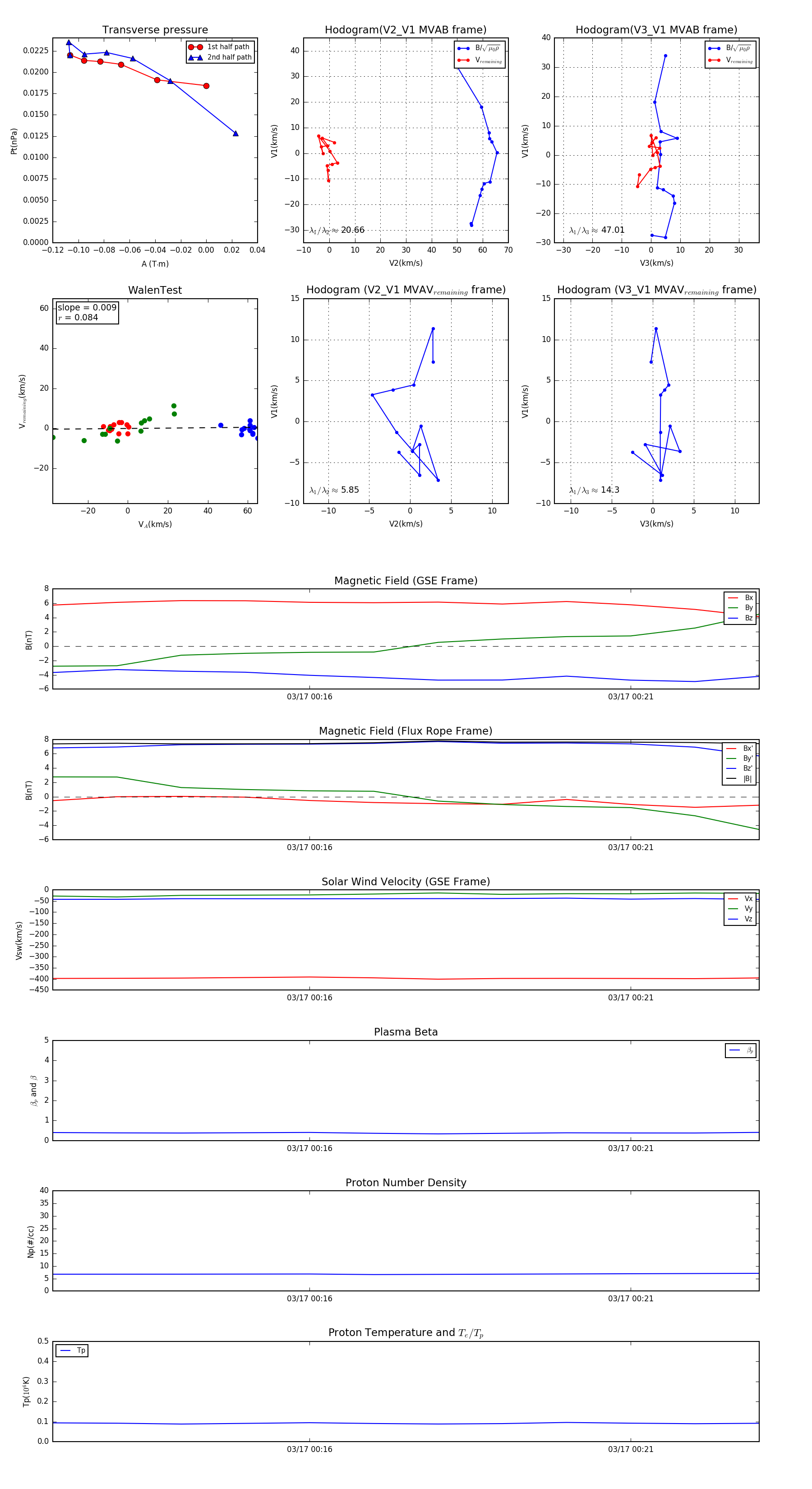Click the "Pt(nPa)" y-axis label

(14, 141)
